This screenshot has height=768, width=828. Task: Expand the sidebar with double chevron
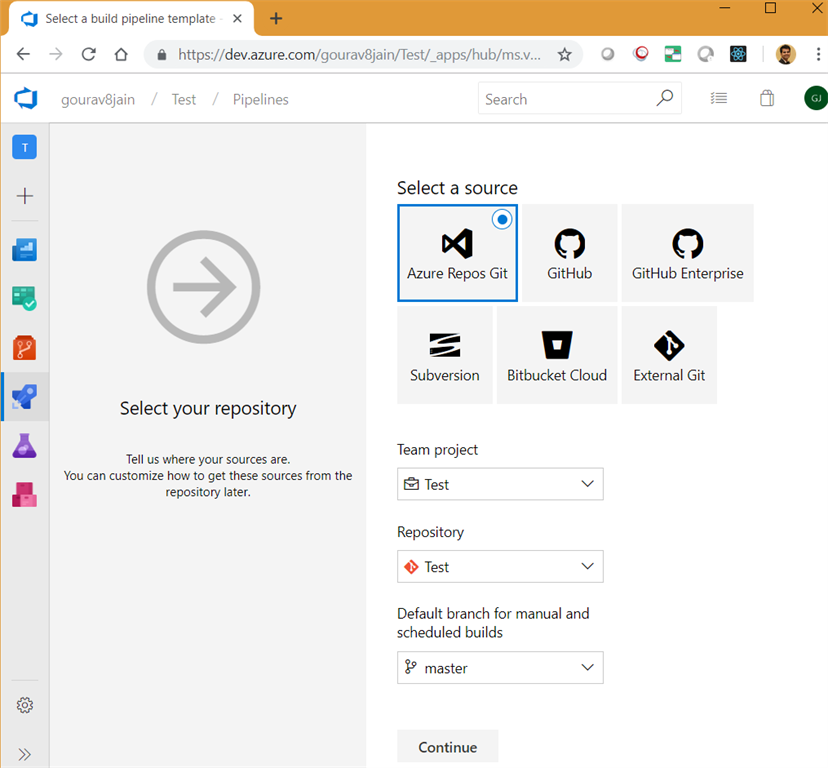24,754
